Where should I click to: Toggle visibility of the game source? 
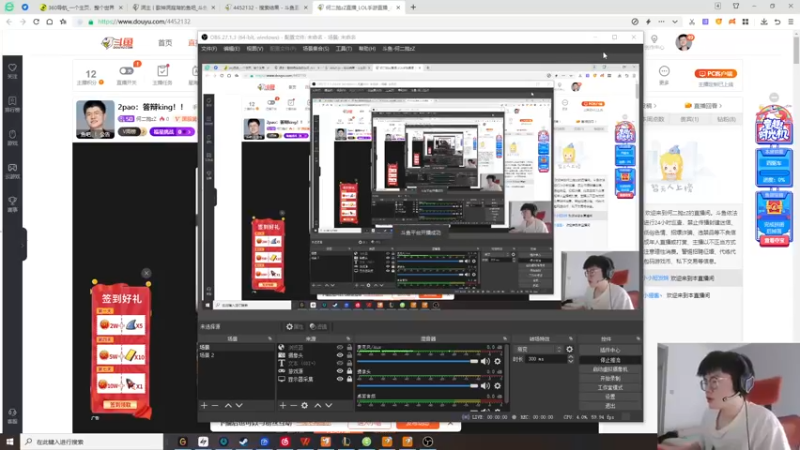coord(340,371)
